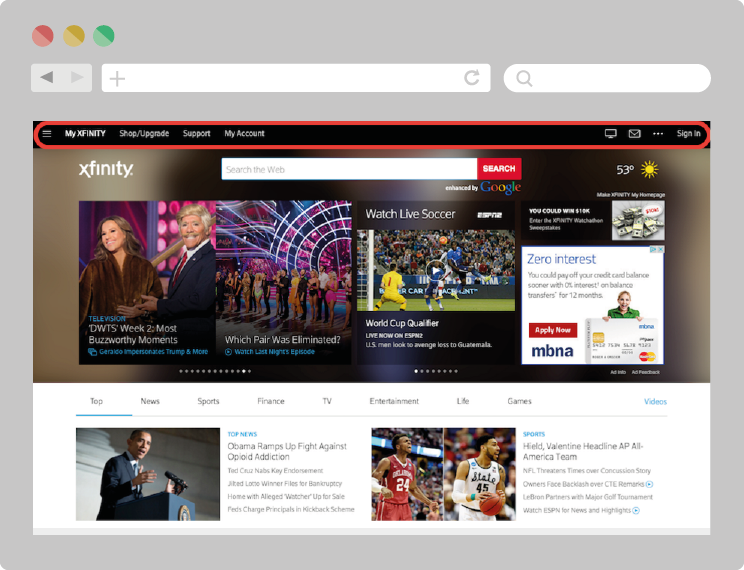
Task: Open 'DWTS' Week 2: Most Buzzworthy Moments story
Action: pos(133,334)
